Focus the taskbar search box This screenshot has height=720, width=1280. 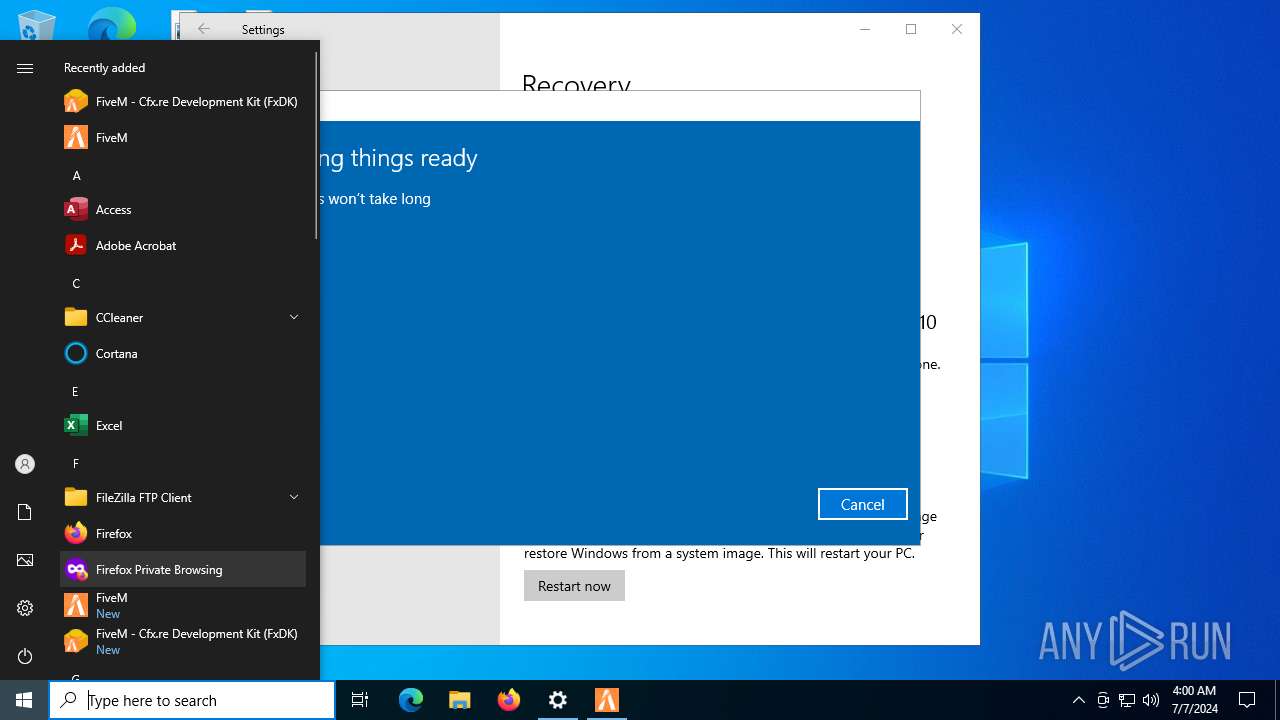tap(192, 700)
